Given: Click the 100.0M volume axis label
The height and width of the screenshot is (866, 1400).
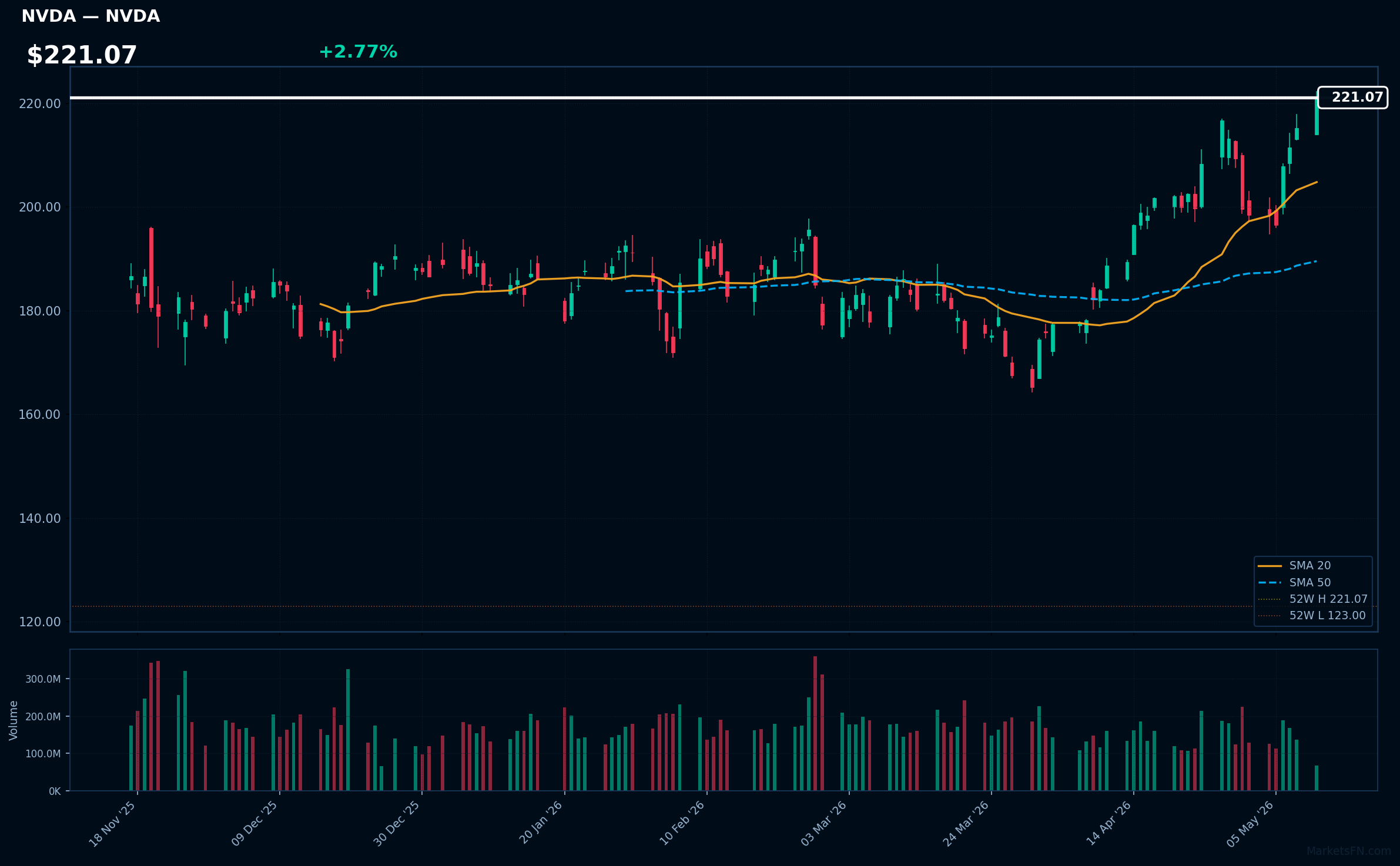Looking at the screenshot, I should pos(43,754).
